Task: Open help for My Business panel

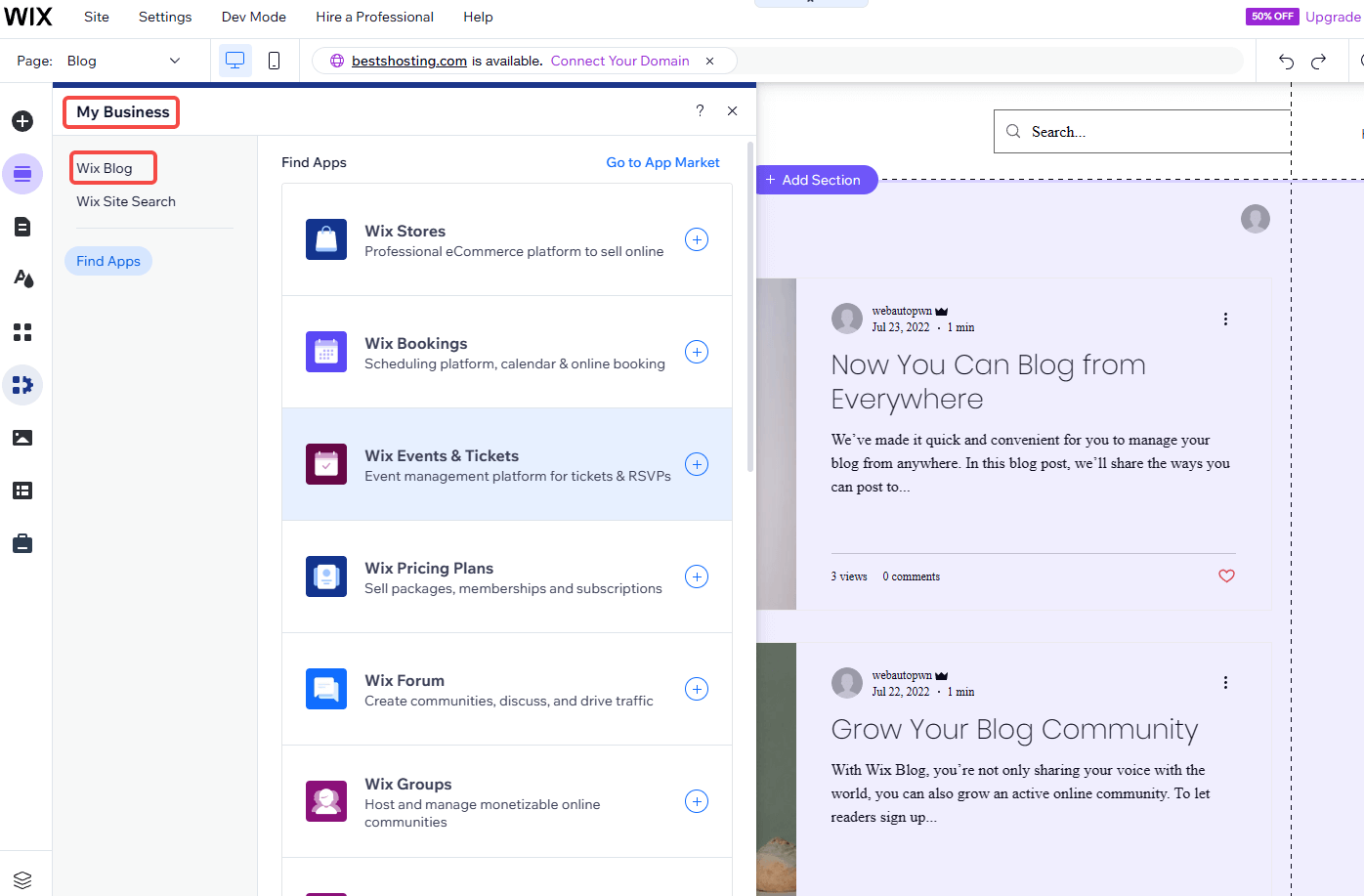Action: point(700,110)
